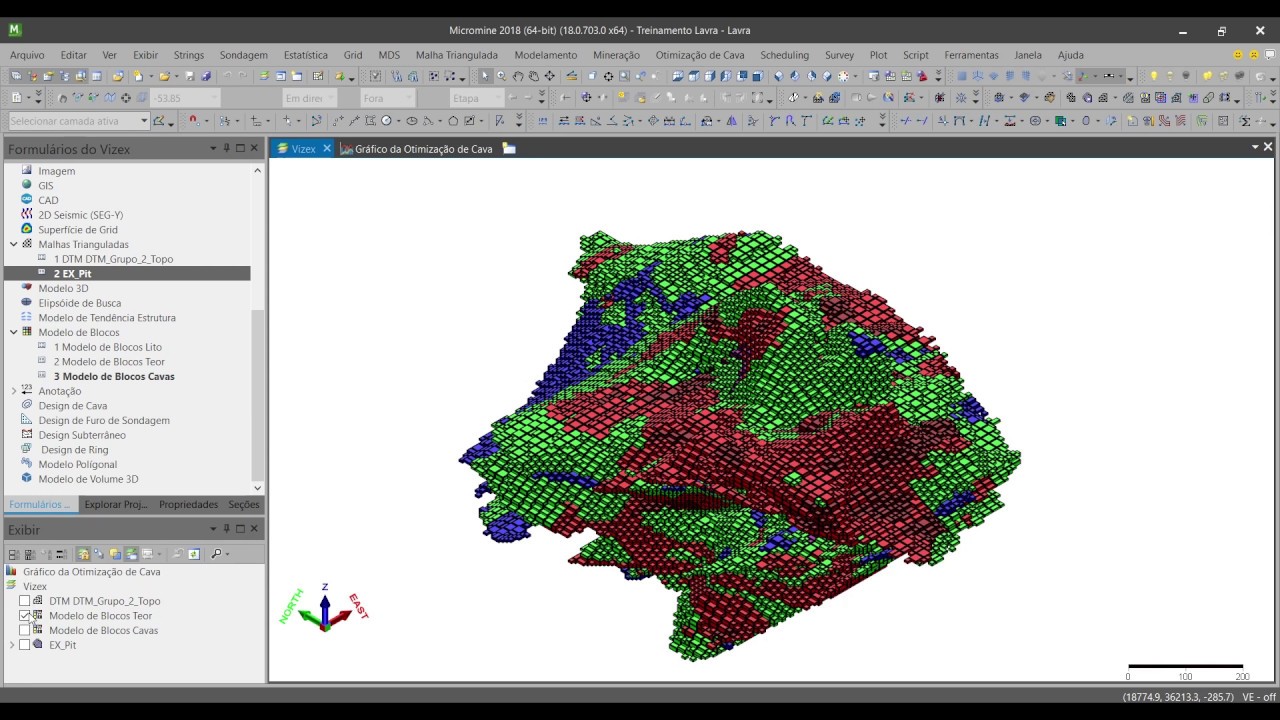This screenshot has width=1280, height=720.
Task: Click the Micromine app logo icon
Action: pyautogui.click(x=15, y=30)
